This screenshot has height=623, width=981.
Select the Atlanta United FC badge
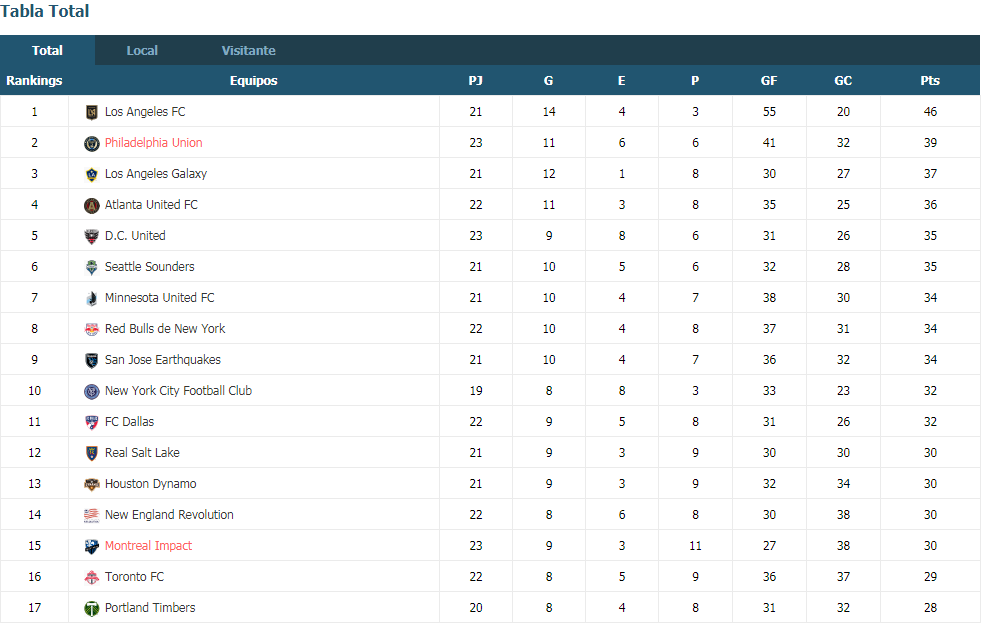tap(91, 206)
